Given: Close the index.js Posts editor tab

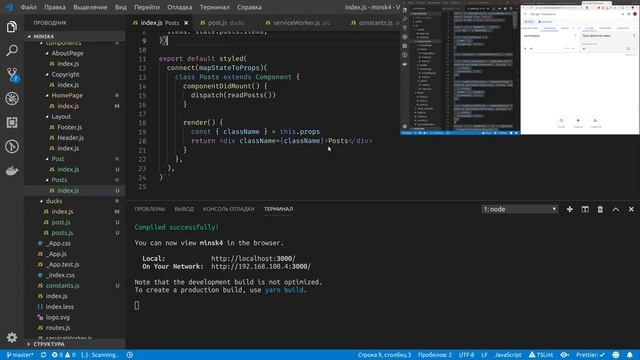Looking at the screenshot, I should 186,23.
